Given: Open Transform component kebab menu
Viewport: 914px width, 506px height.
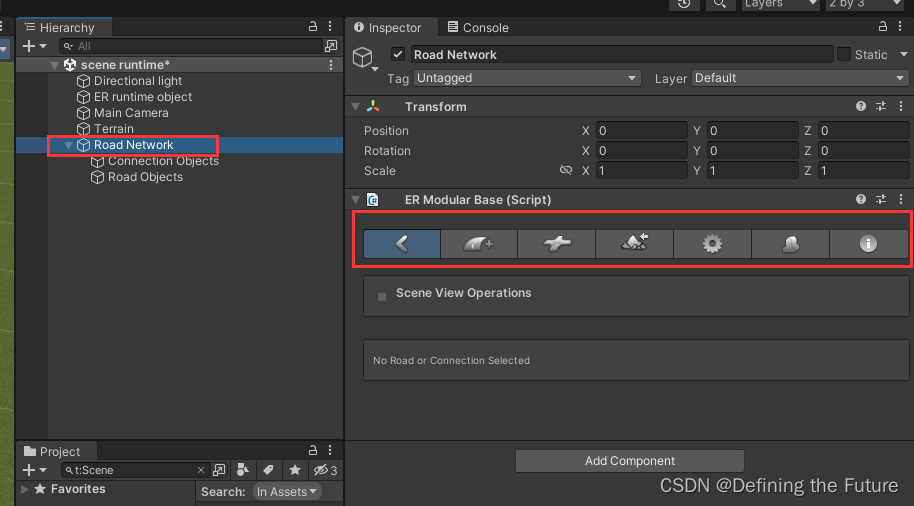Looking at the screenshot, I should click(901, 106).
